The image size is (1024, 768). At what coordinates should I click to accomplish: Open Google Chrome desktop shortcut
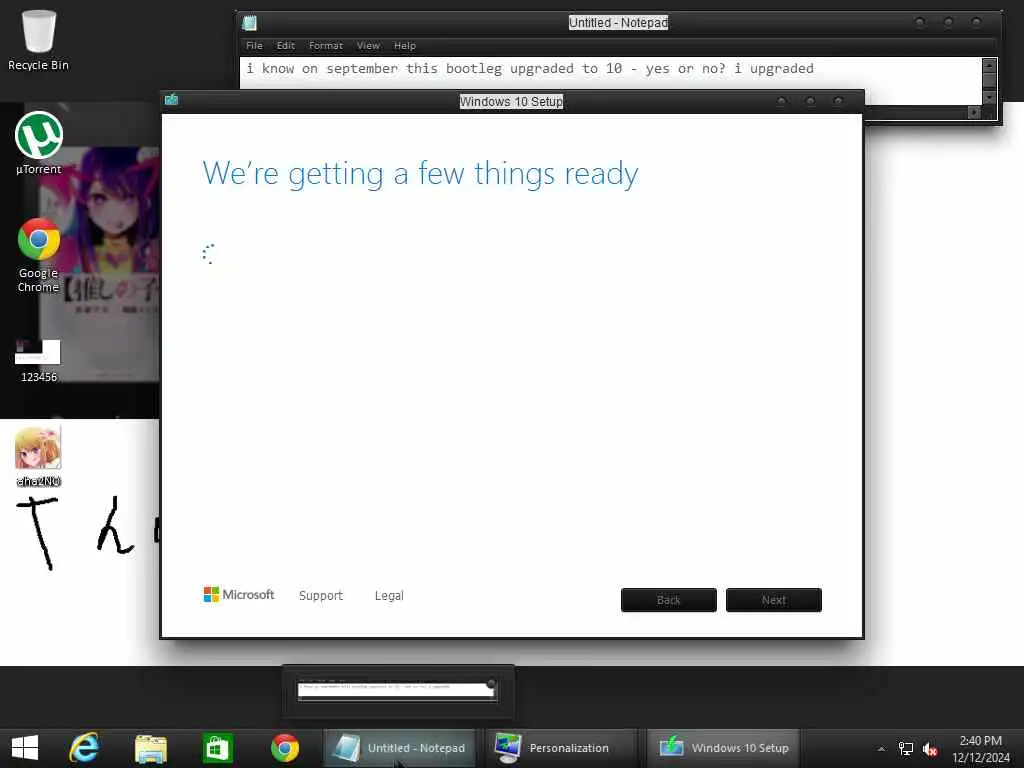39,255
